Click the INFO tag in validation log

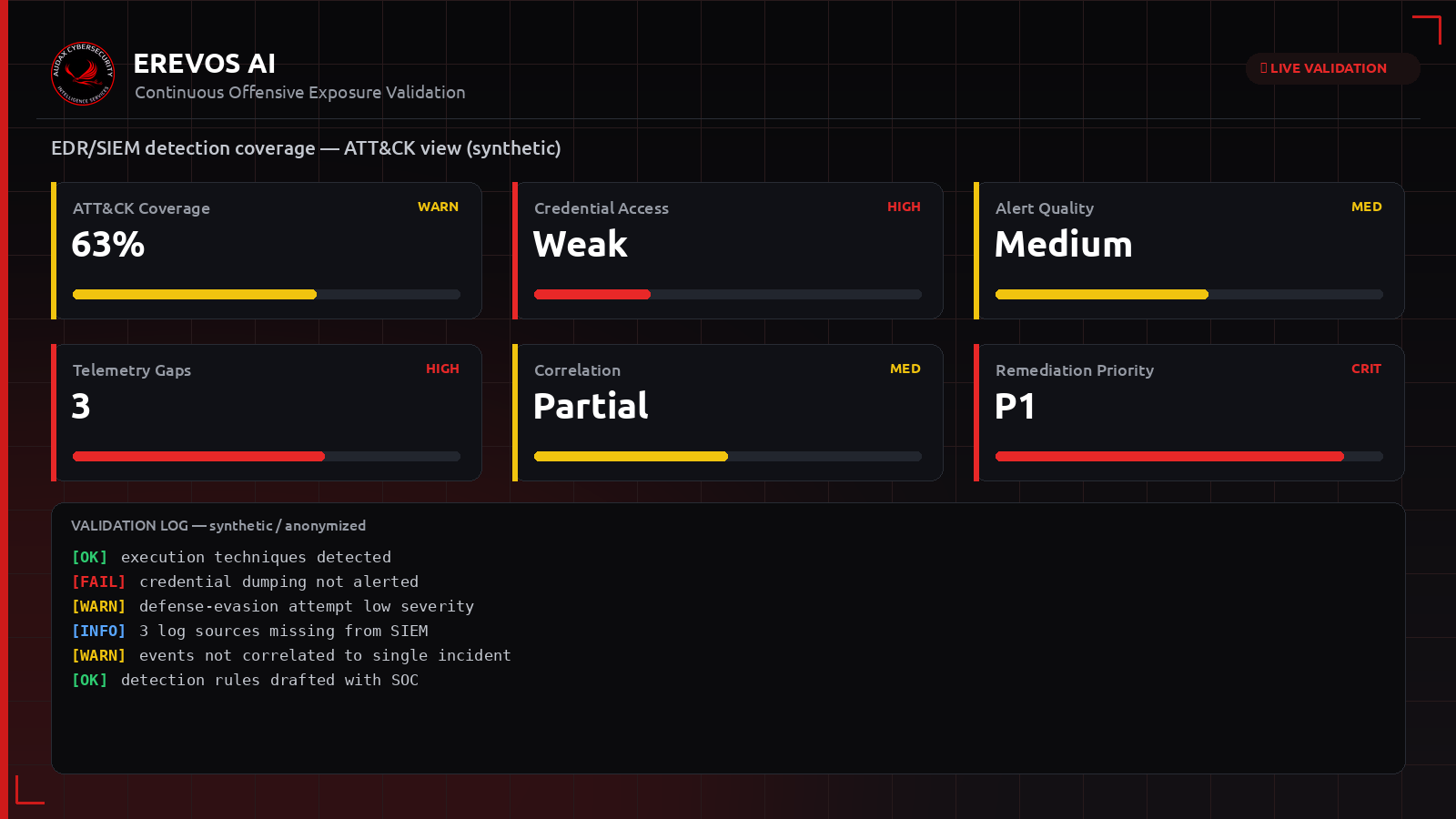tap(98, 631)
